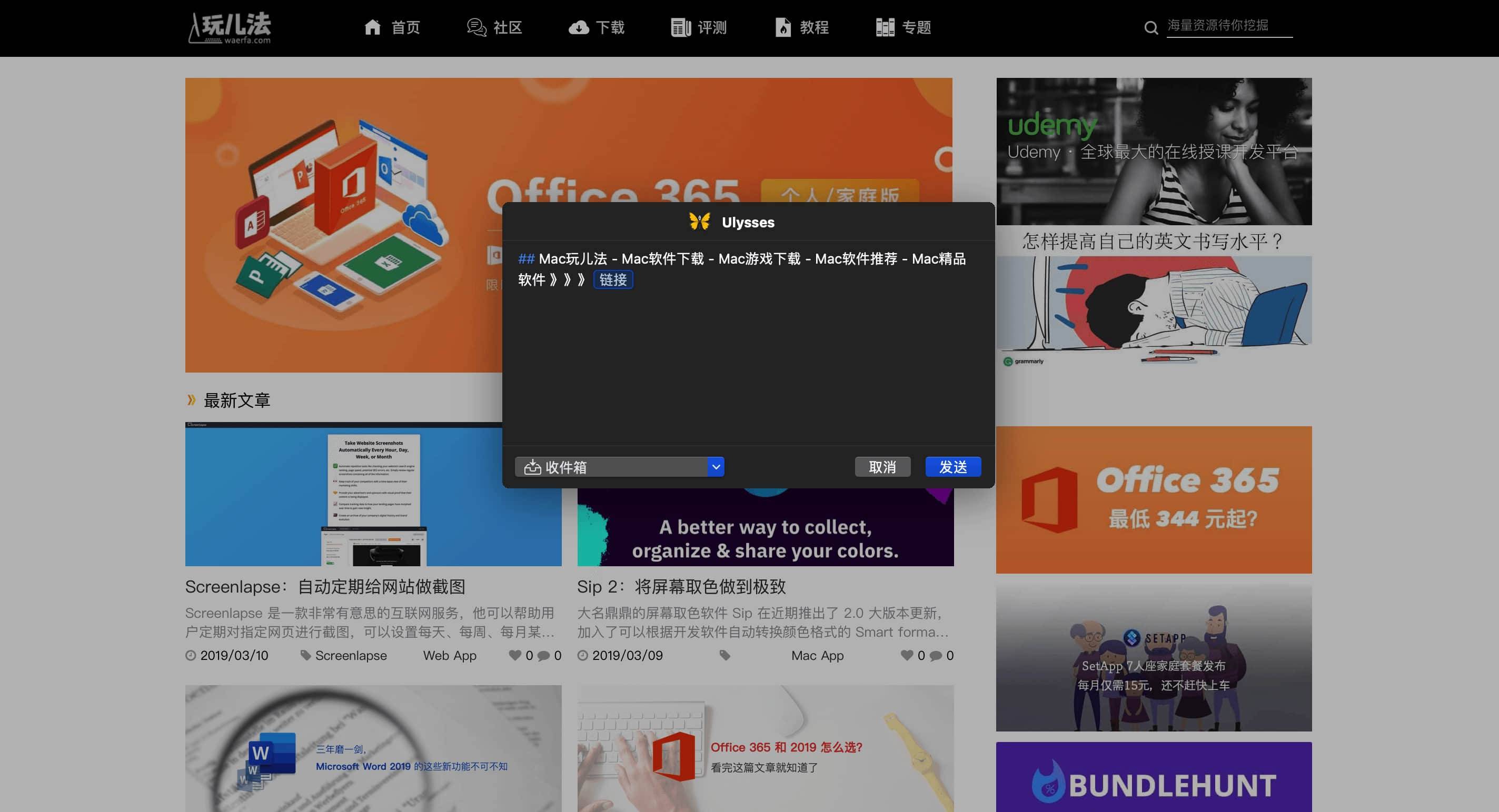Click the cloud download icon beside 下载
Image resolution: width=1499 pixels, height=812 pixels.
point(579,27)
